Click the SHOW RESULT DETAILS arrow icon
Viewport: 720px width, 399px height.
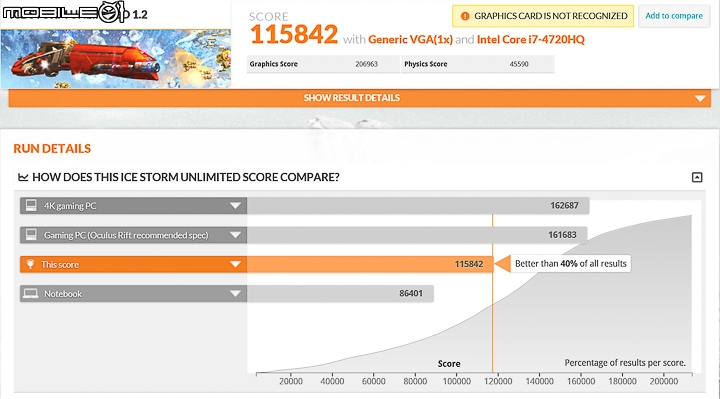pos(700,98)
